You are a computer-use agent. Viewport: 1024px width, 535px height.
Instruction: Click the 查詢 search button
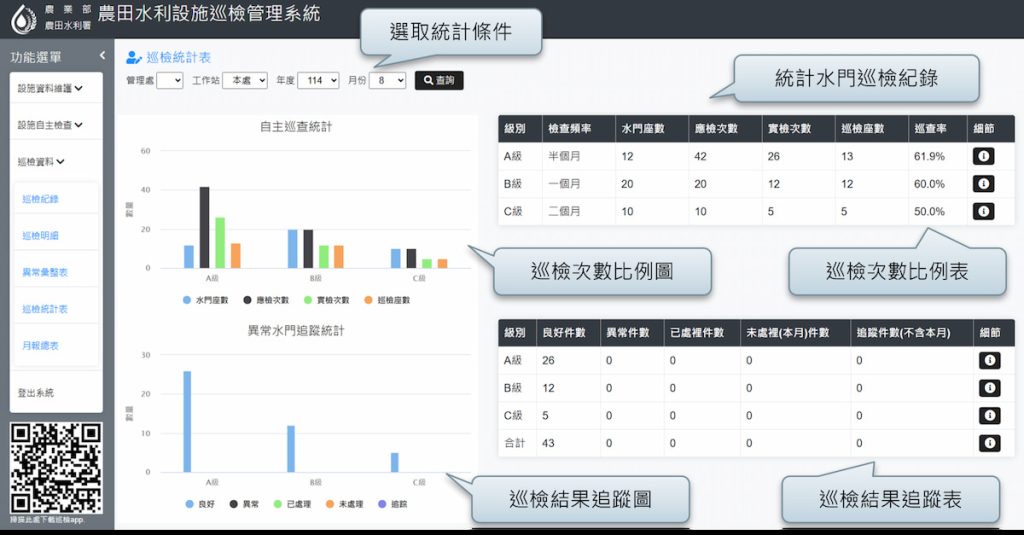pyautogui.click(x=439, y=80)
